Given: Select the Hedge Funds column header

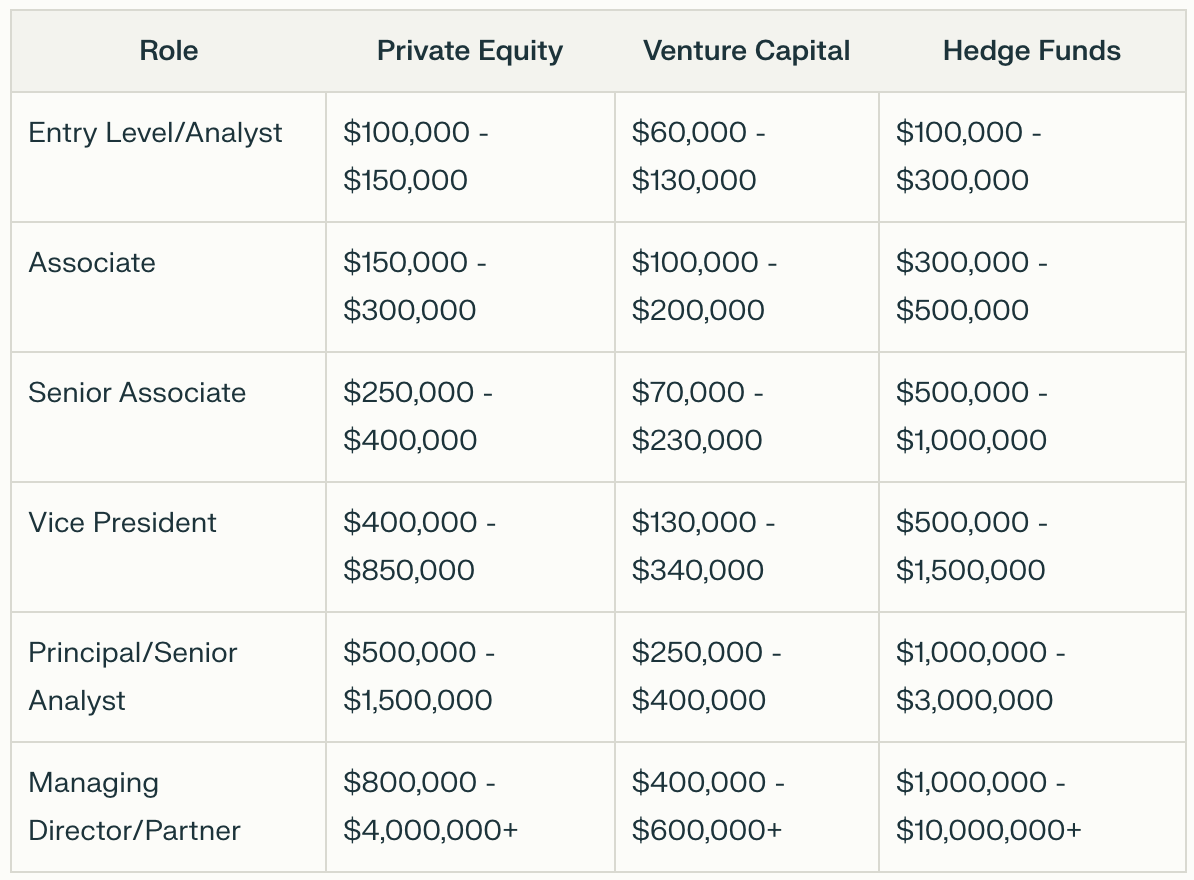Looking at the screenshot, I should point(1032,51).
